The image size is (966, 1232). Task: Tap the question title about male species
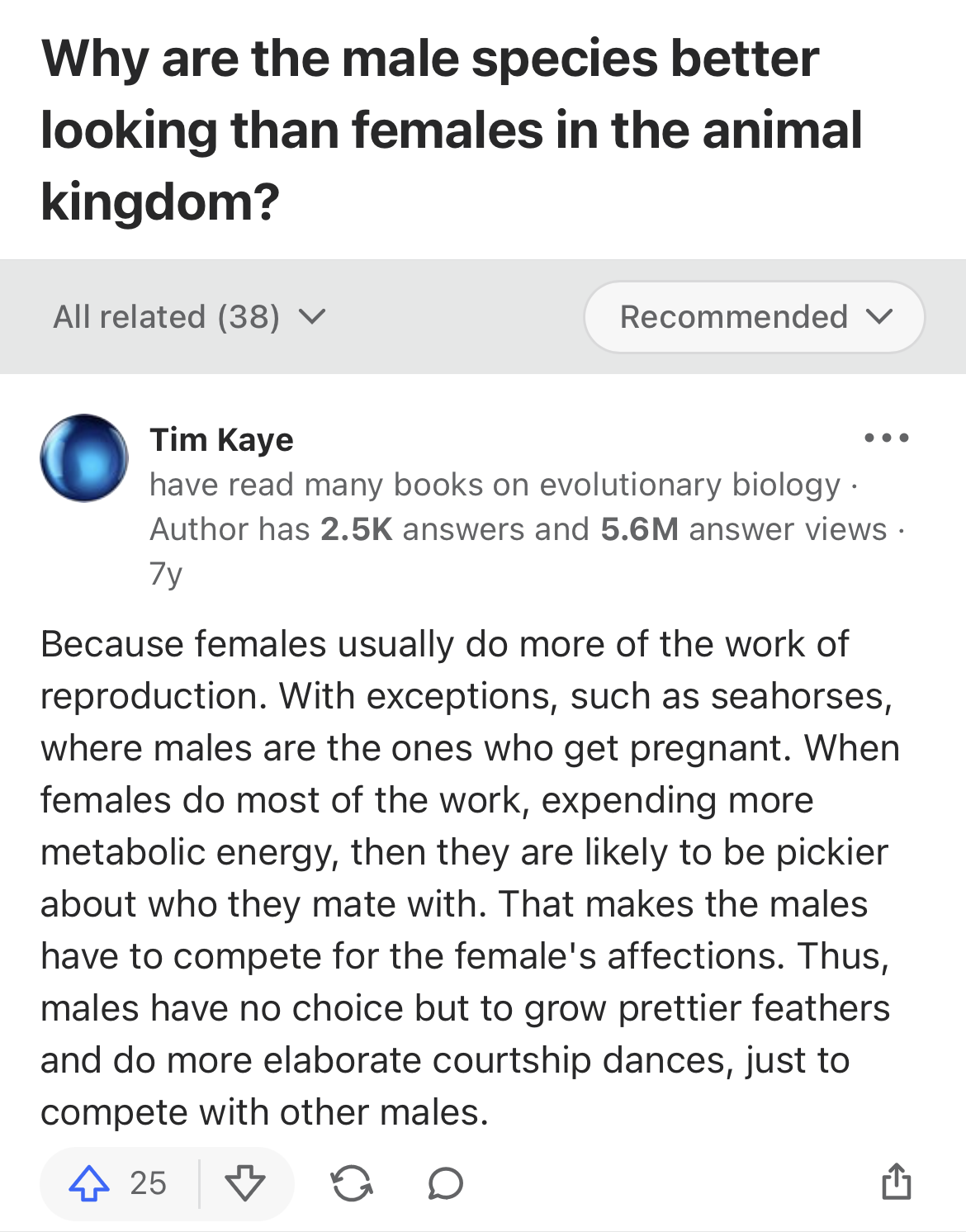point(451,130)
